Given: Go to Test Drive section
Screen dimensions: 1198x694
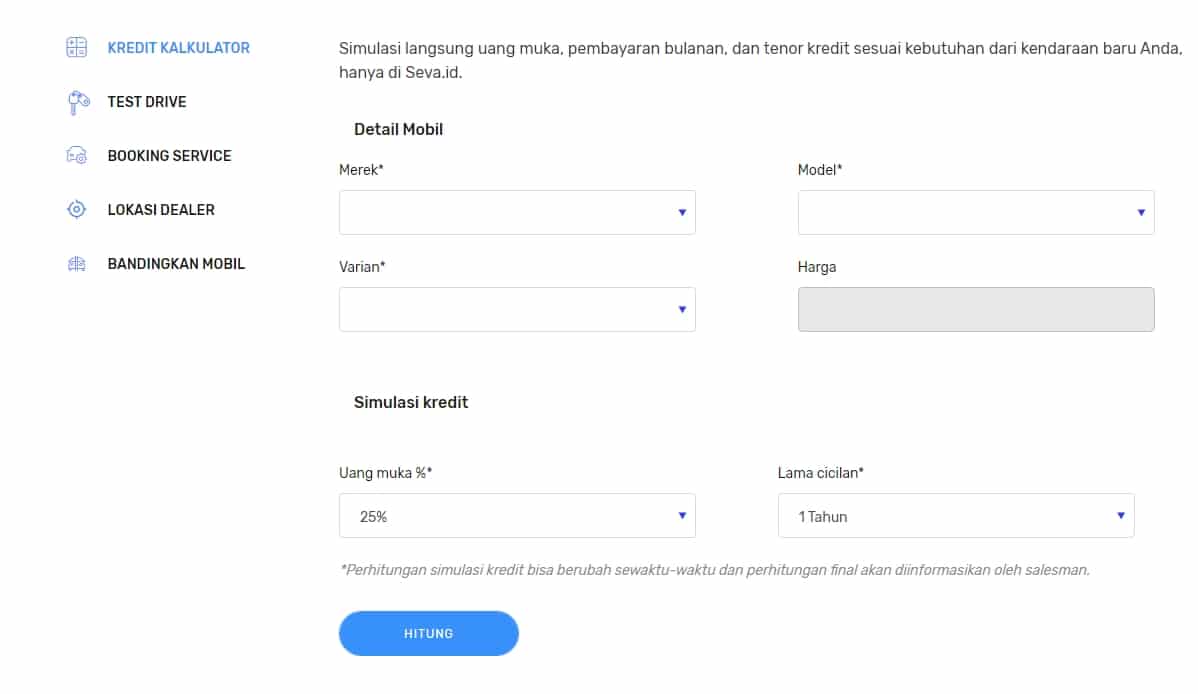Looking at the screenshot, I should pyautogui.click(x=147, y=102).
